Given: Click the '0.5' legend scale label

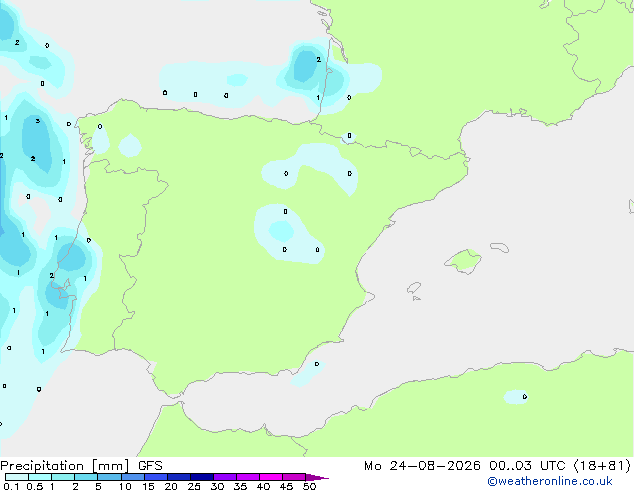Looking at the screenshot, I should click(x=35, y=486).
